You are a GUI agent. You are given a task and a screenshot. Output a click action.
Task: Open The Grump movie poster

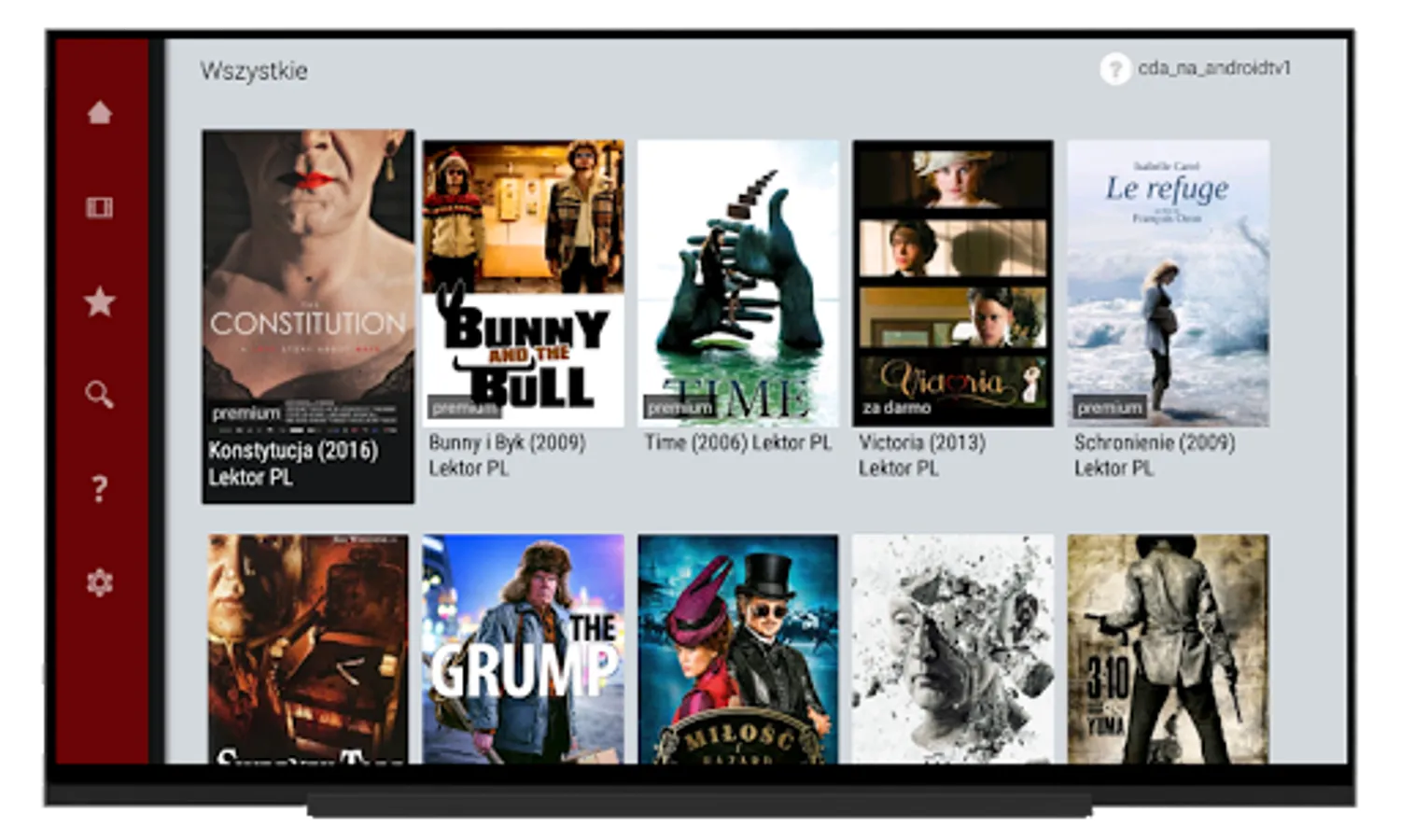tap(524, 649)
